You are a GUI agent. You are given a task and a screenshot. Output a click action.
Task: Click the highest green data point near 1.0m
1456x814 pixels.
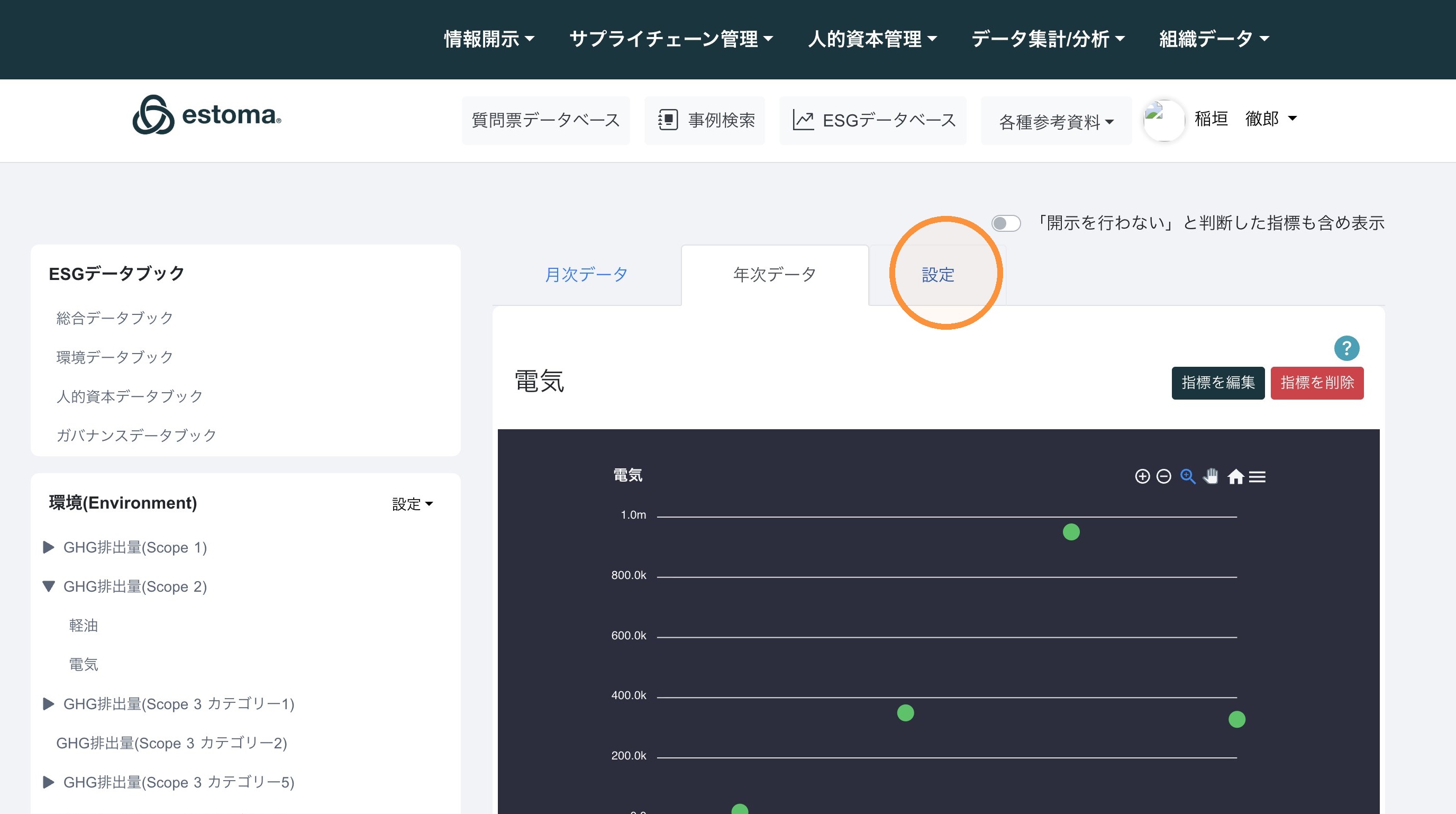point(1071,532)
